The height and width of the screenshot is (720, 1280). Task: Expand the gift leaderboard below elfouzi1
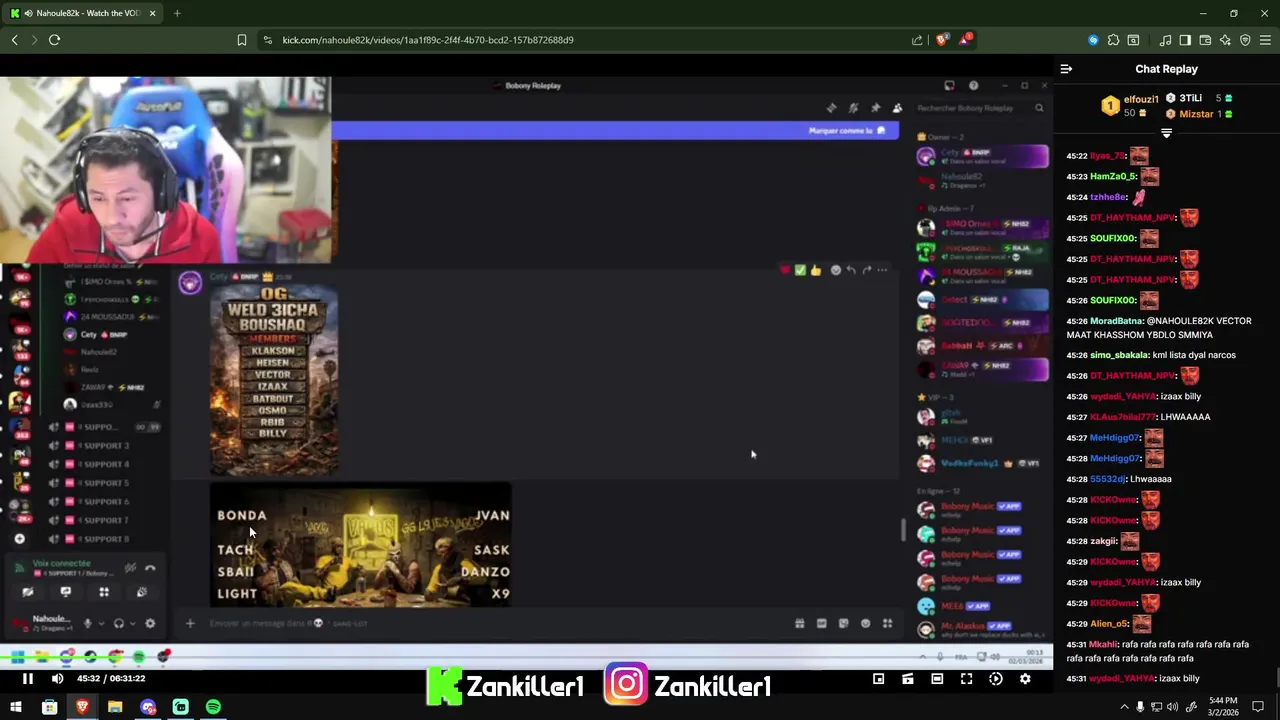tap(1166, 133)
